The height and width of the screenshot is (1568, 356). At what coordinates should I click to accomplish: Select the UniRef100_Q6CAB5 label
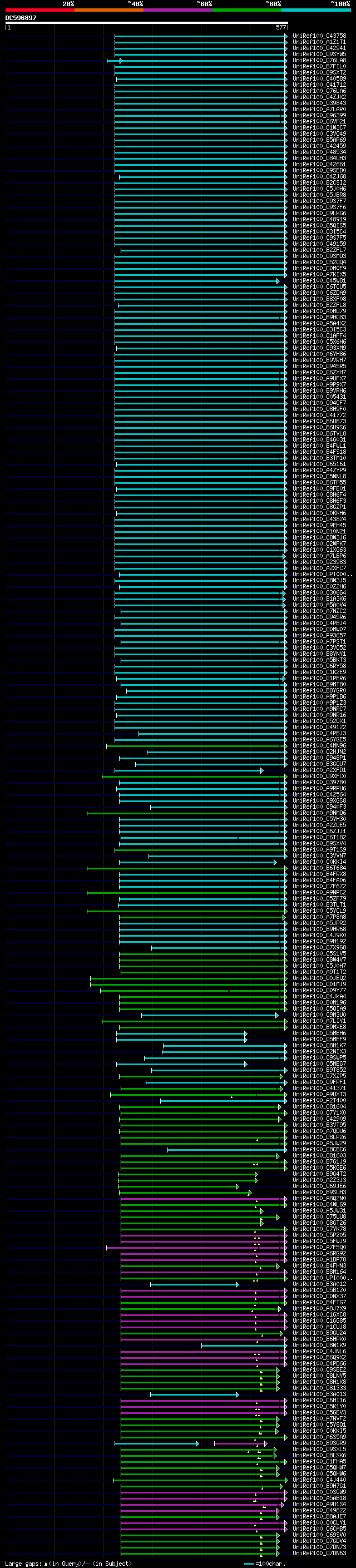(319, 1529)
